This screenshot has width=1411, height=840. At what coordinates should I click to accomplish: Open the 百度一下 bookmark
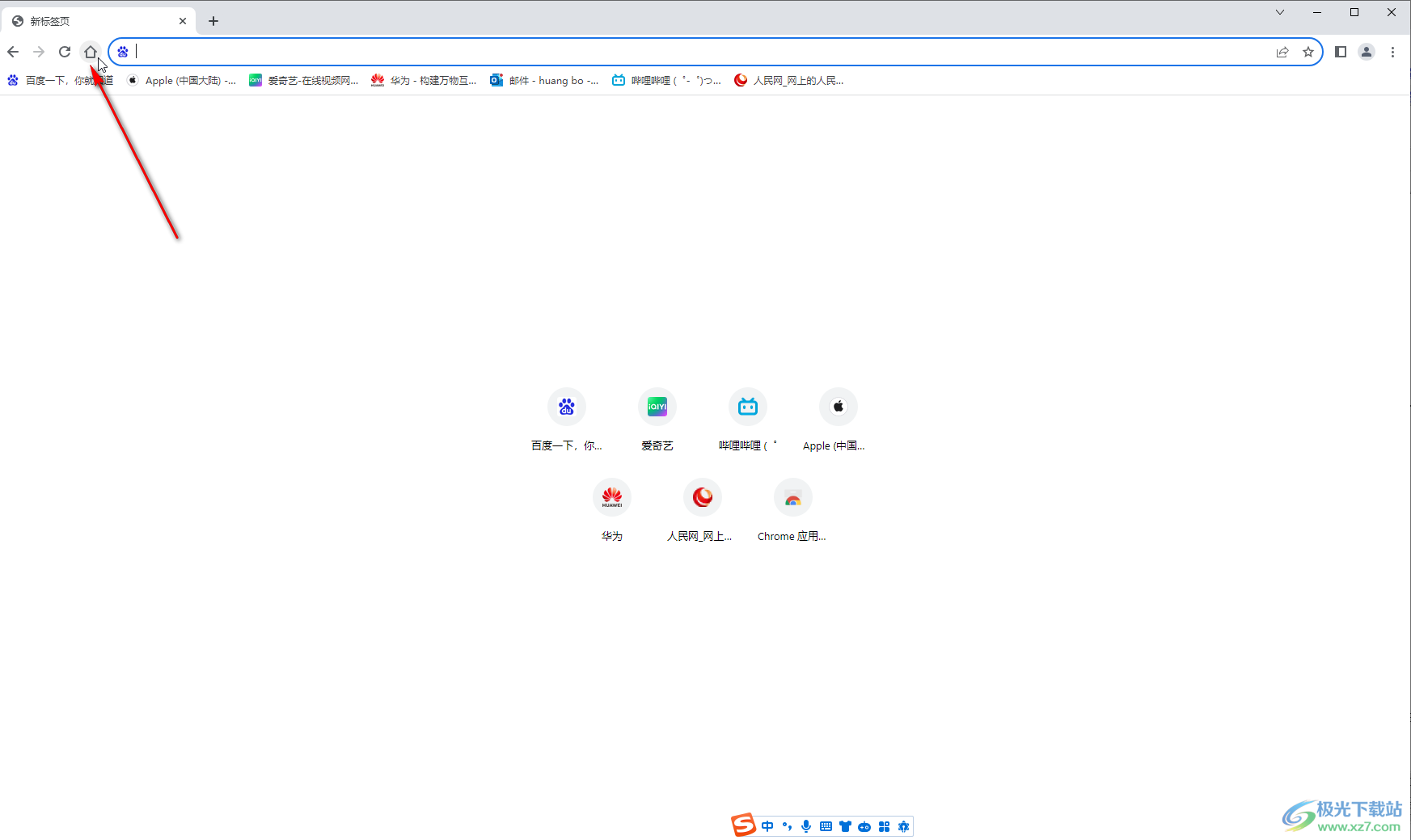click(x=61, y=80)
